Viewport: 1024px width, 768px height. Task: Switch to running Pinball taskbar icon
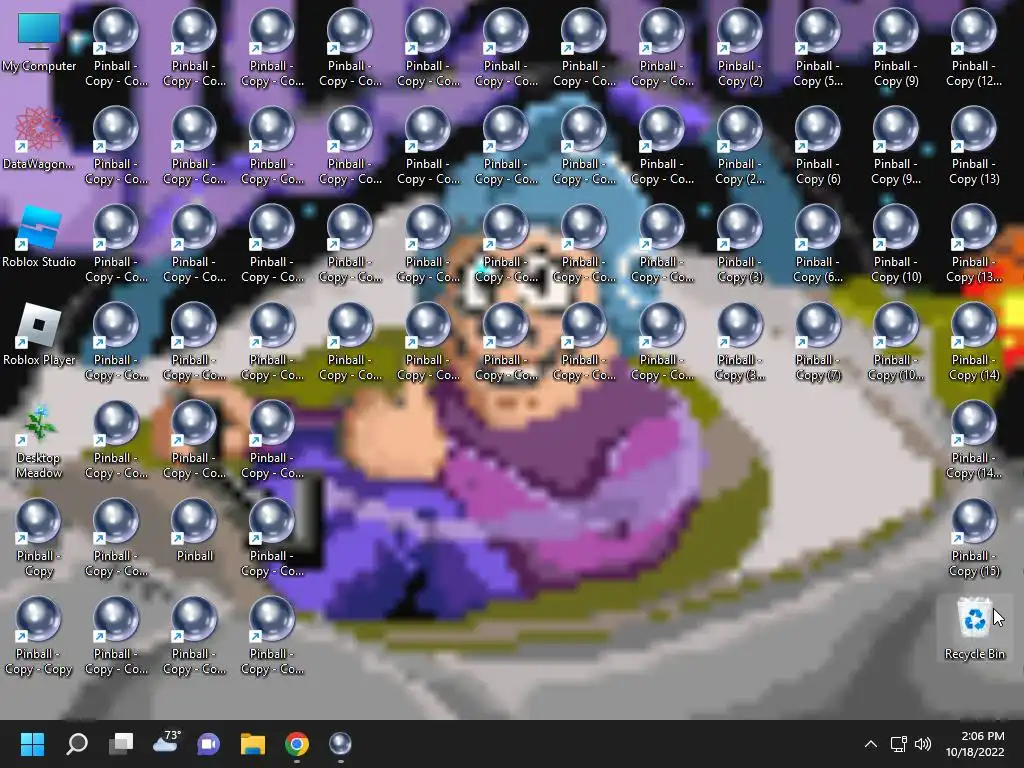tap(340, 743)
